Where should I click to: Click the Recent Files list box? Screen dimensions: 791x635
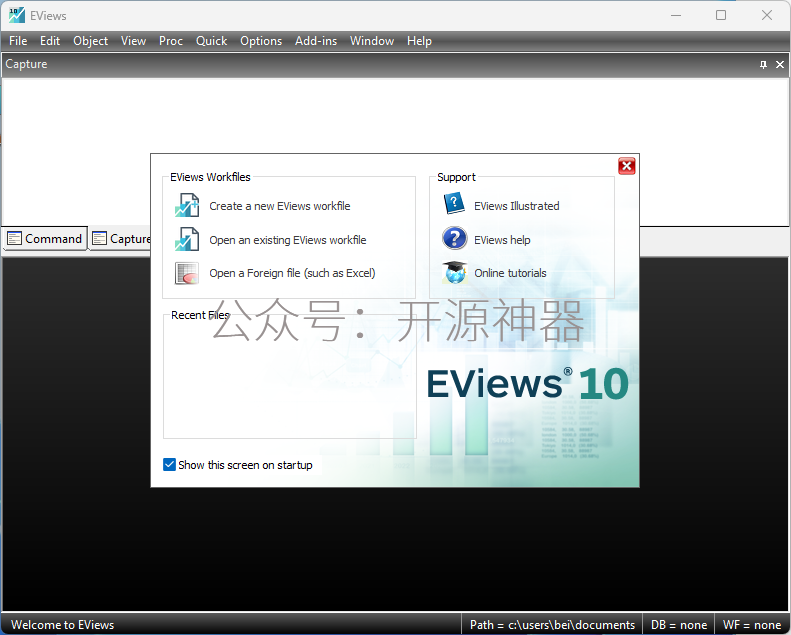click(x=290, y=378)
